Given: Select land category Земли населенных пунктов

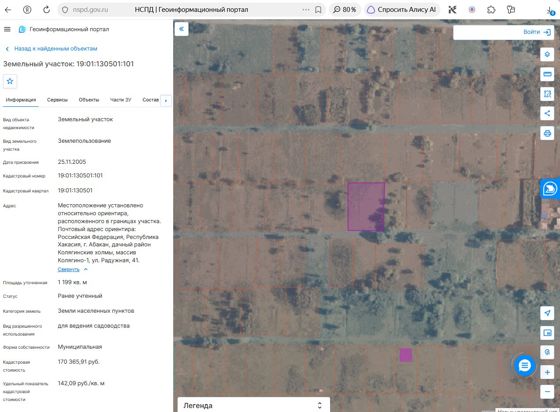Looking at the screenshot, I should coord(96,311).
